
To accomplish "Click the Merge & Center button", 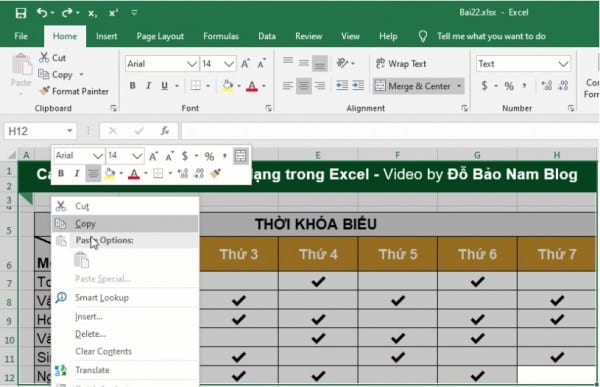I will pyautogui.click(x=413, y=86).
